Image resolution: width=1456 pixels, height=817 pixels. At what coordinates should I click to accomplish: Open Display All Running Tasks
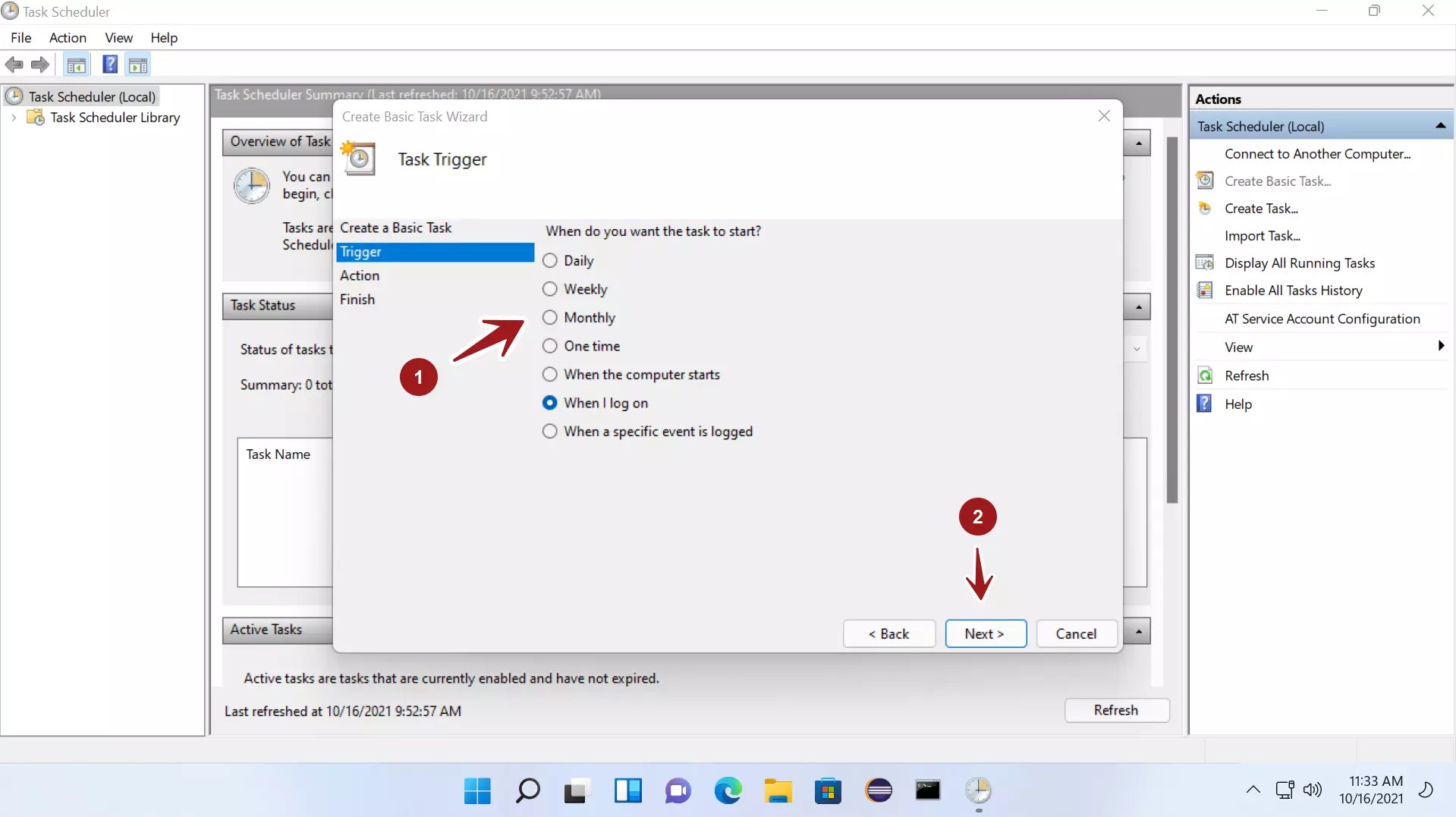(1300, 262)
